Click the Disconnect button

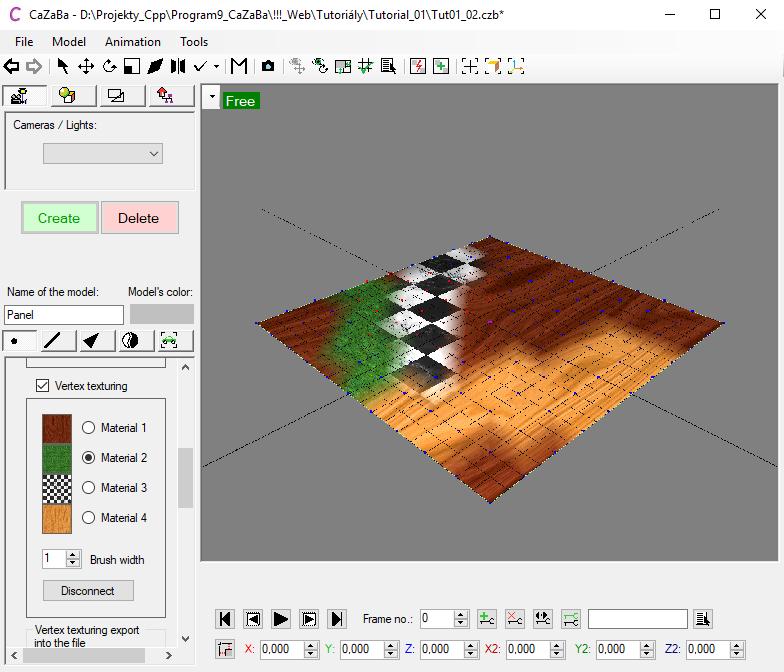pyautogui.click(x=88, y=591)
